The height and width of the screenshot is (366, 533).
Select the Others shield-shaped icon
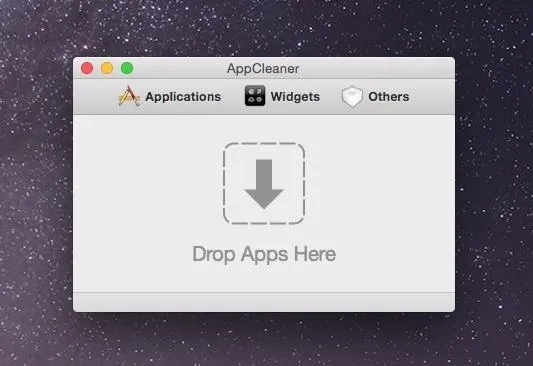[x=352, y=97]
